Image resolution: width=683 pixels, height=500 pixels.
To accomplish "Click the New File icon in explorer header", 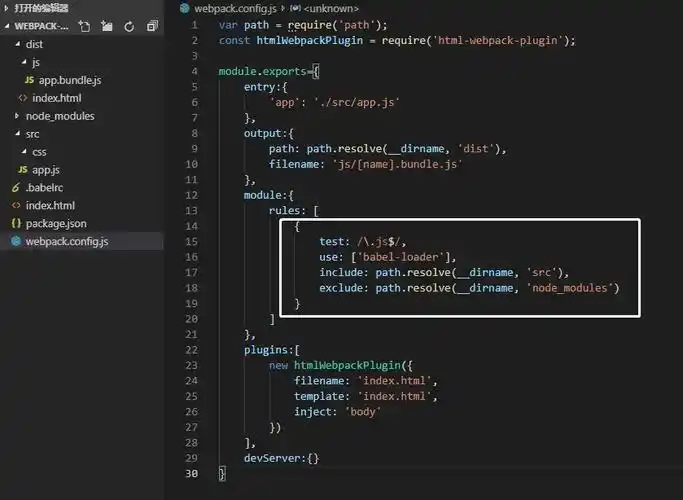I will (85, 27).
